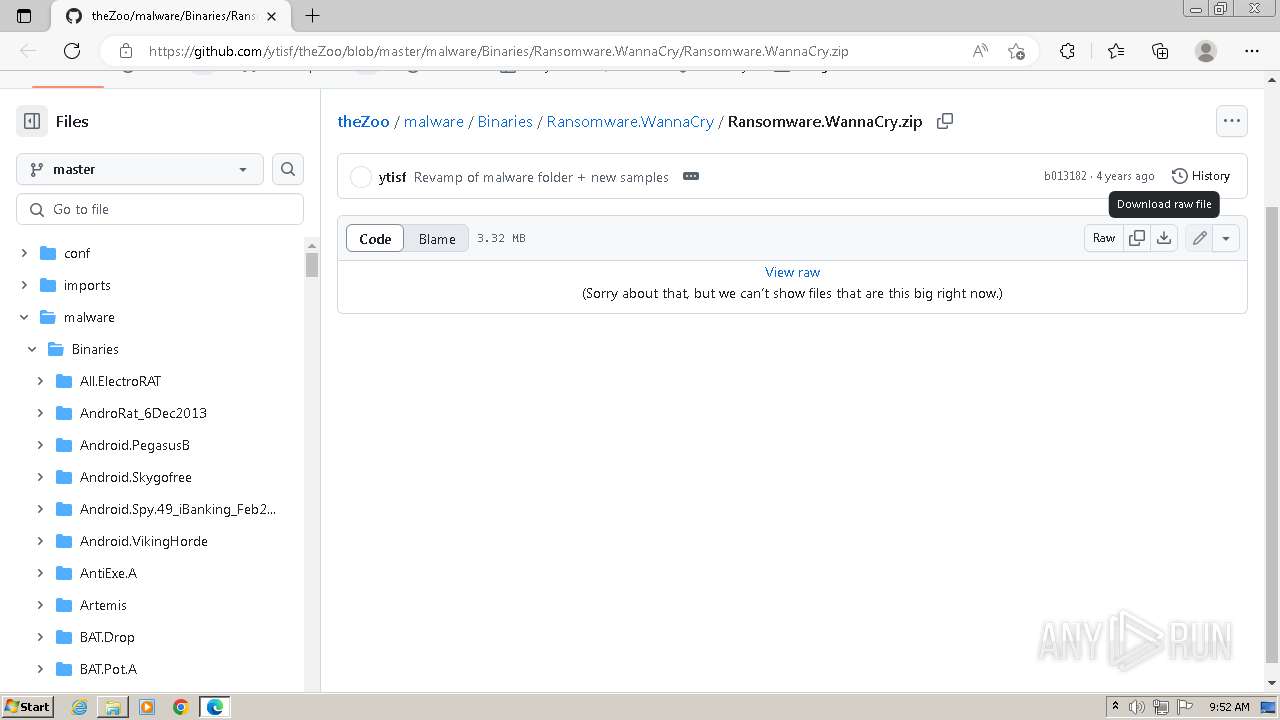This screenshot has width=1280, height=720.
Task: Open Android.Spy.49_iBanking_Feb2... folder
Action: coord(178,509)
